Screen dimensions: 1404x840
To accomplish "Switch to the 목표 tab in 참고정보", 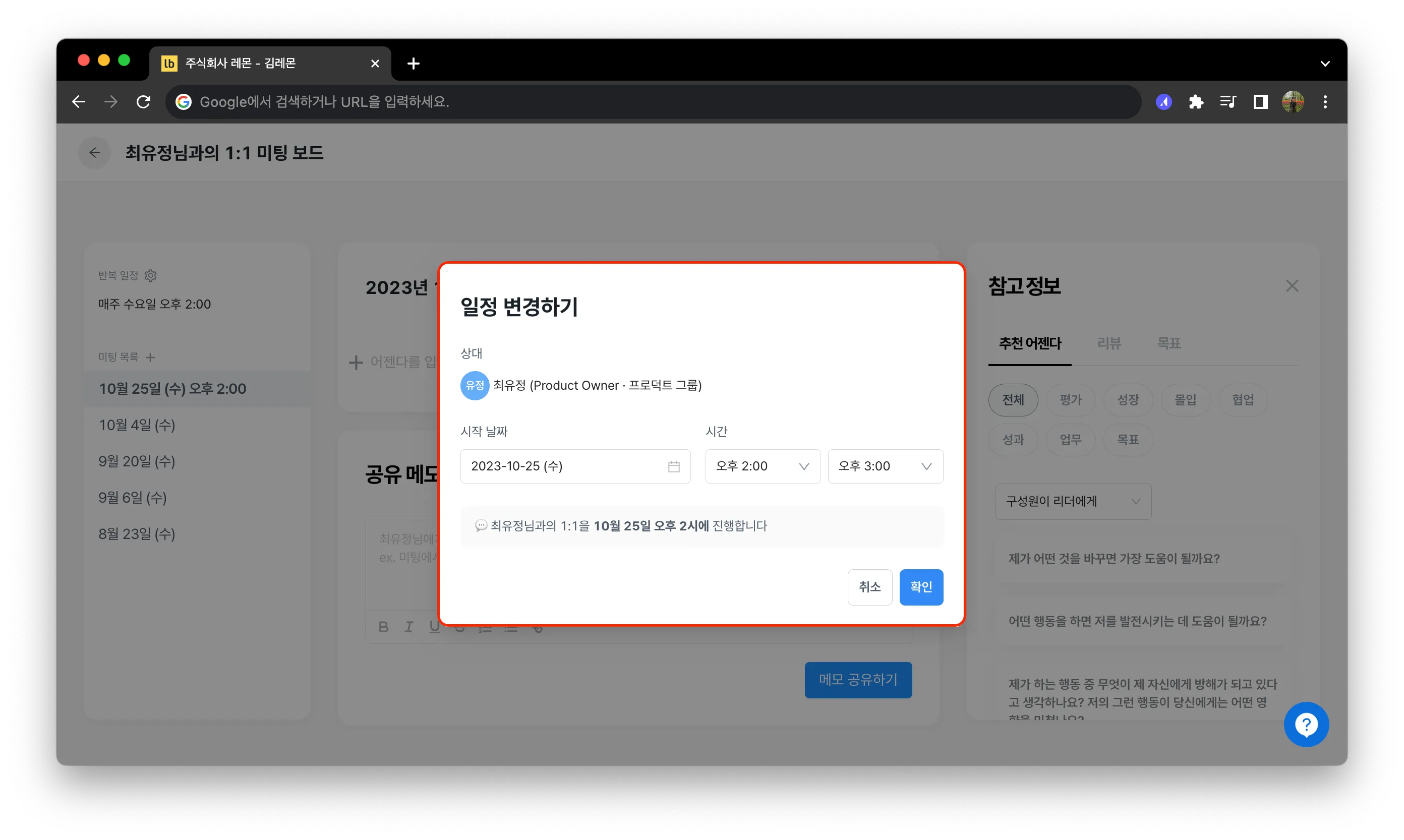I will tap(1168, 343).
